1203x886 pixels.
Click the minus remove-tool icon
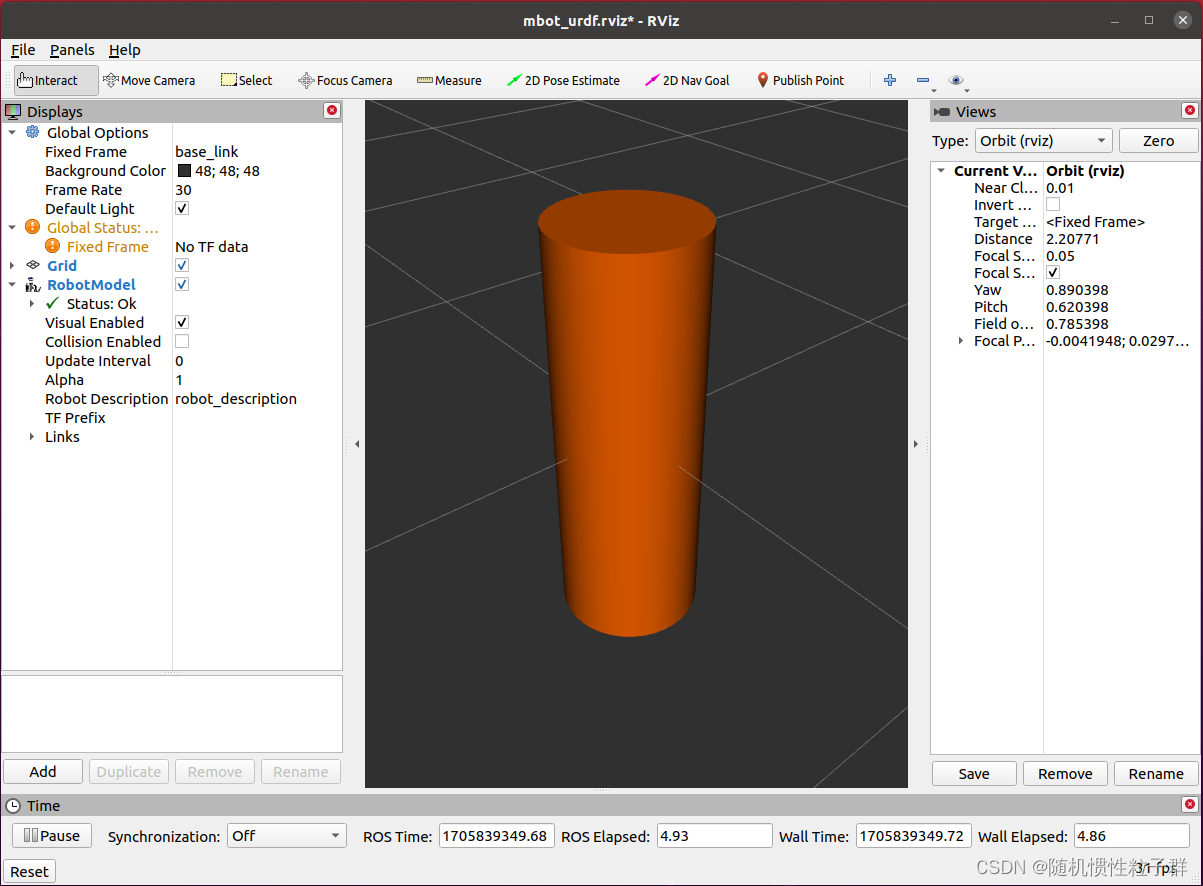(x=923, y=80)
